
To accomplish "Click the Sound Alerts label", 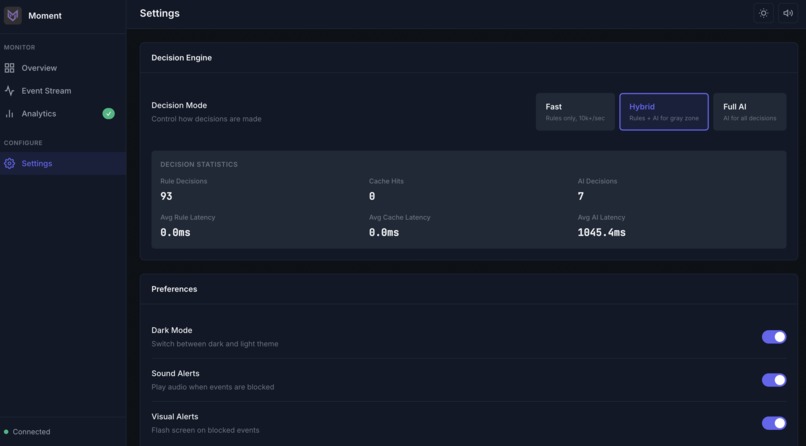I will click(175, 373).
